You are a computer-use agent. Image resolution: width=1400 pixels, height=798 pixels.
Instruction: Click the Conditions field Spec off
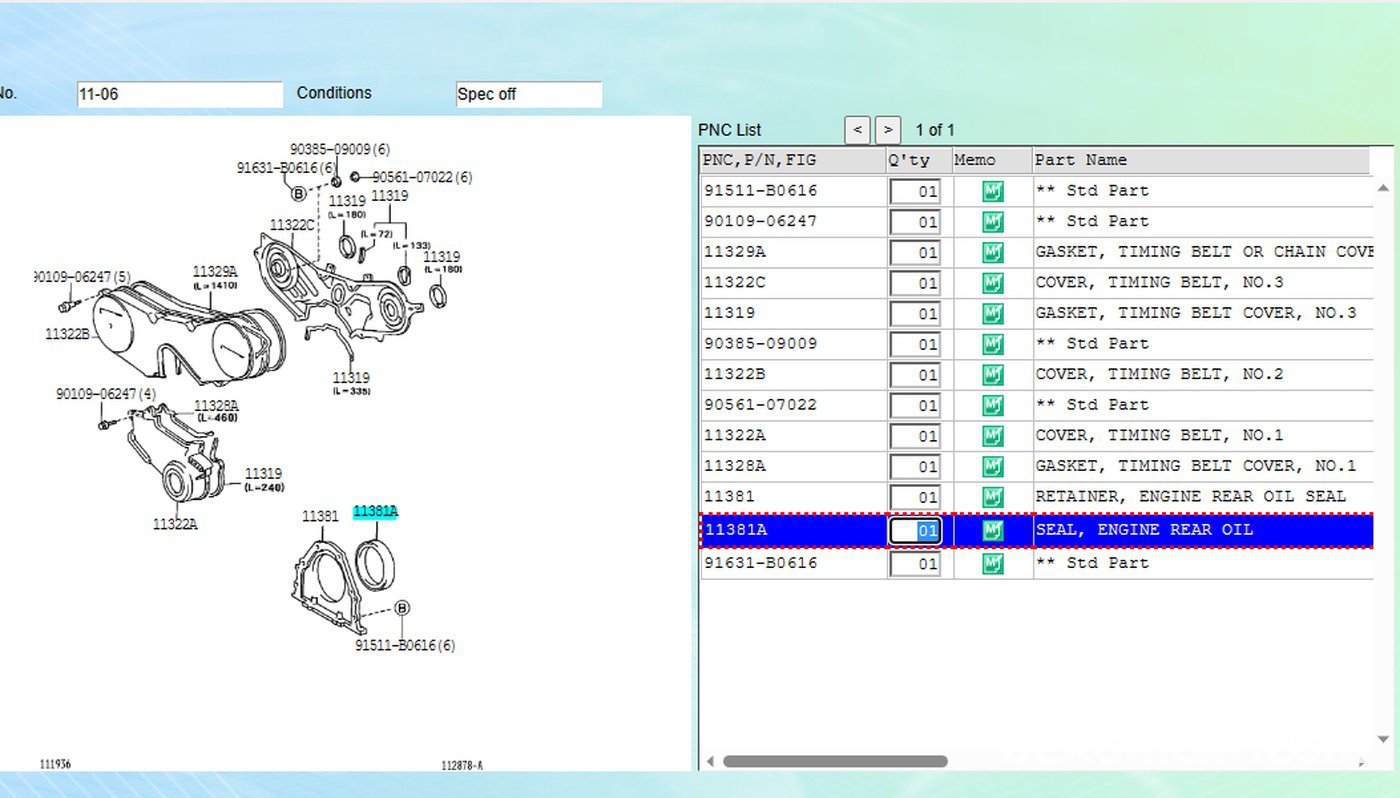[x=528, y=95]
